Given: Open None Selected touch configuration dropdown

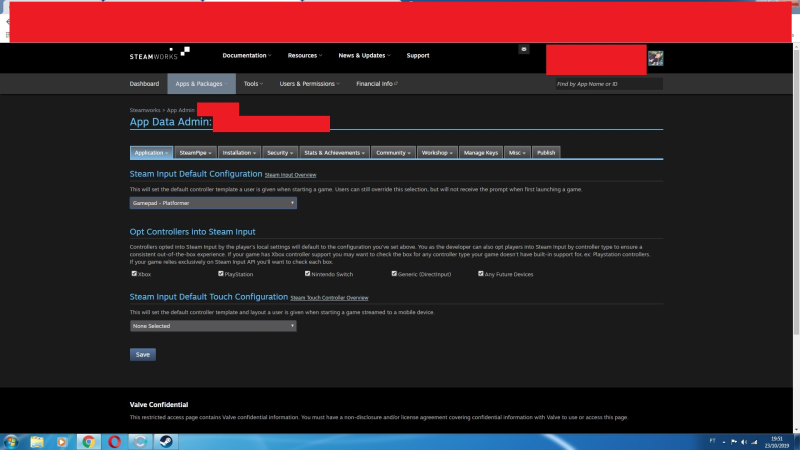Looking at the screenshot, I should (x=213, y=326).
